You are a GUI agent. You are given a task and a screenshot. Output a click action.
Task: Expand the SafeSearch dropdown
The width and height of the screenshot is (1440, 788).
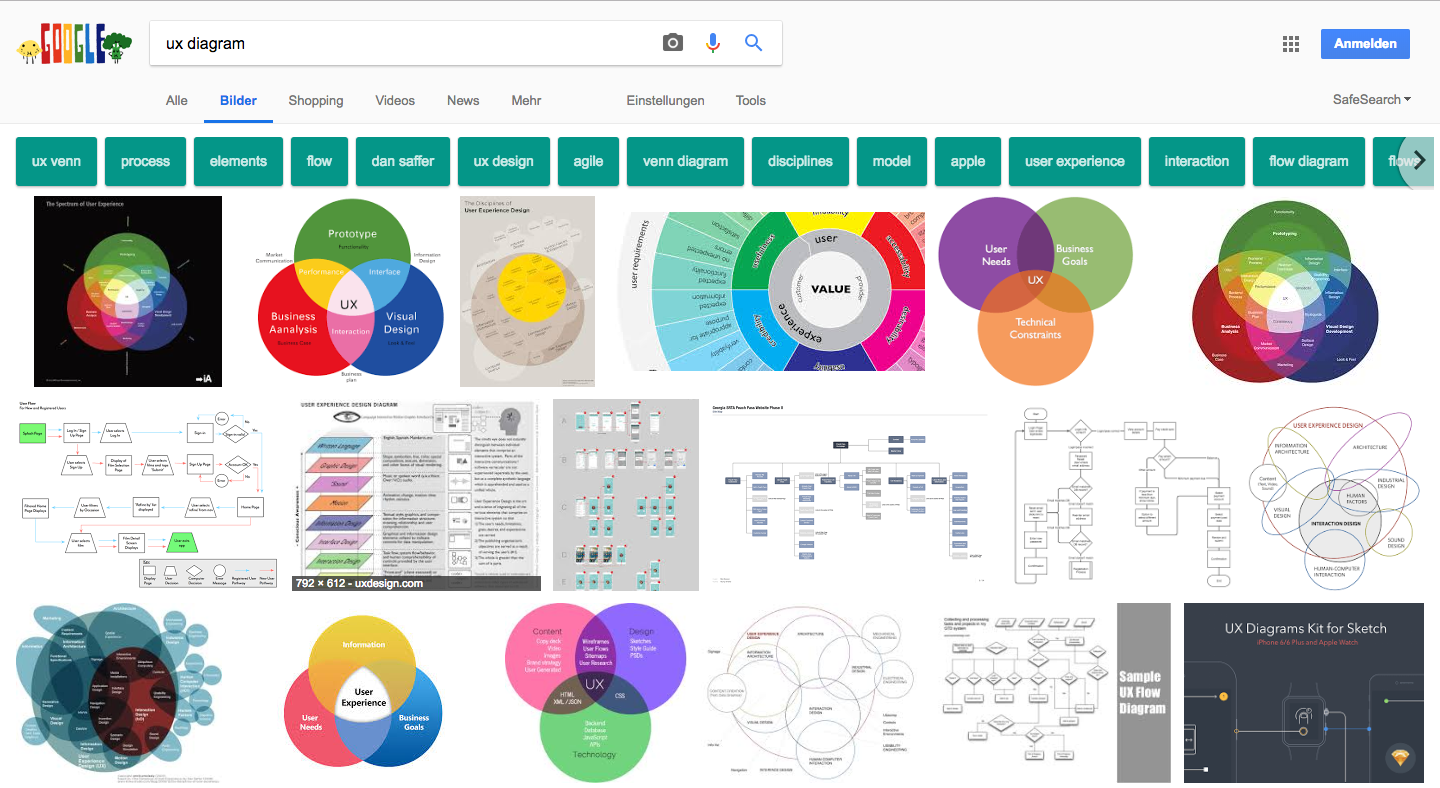pyautogui.click(x=1371, y=100)
